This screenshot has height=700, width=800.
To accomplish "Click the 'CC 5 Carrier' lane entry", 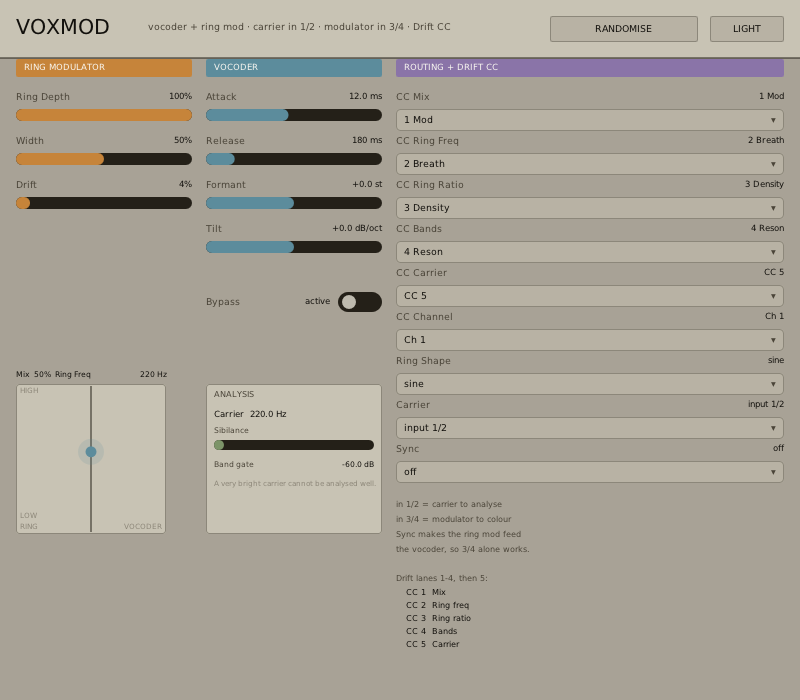I will point(432,644).
